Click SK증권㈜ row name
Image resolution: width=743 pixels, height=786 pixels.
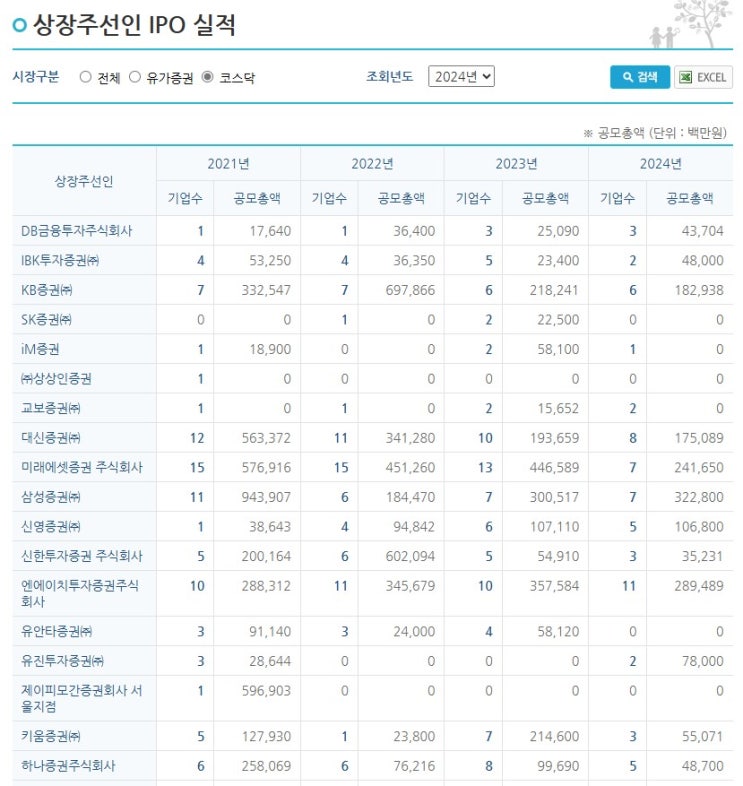click(x=47, y=319)
